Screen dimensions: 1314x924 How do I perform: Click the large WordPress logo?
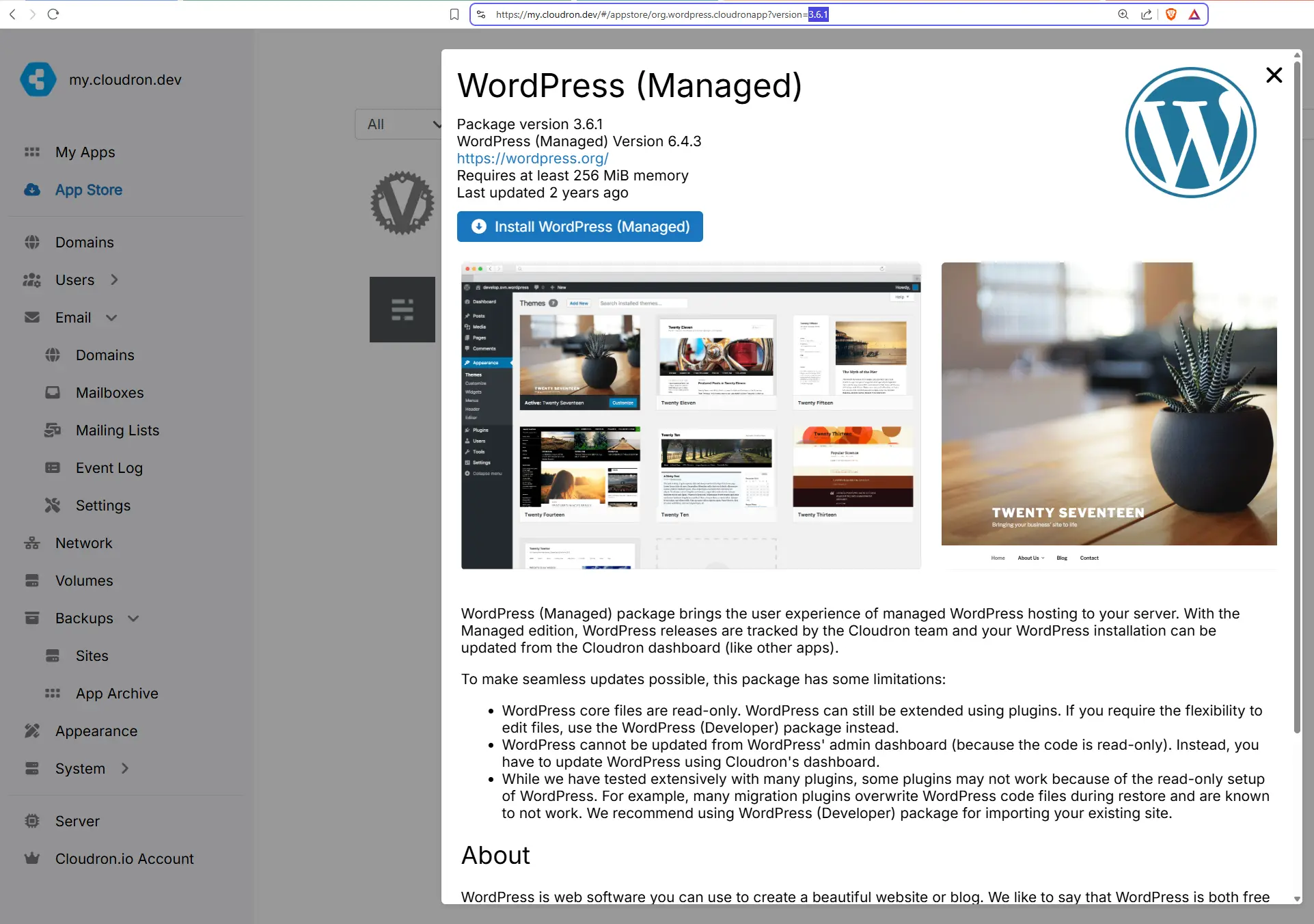click(x=1190, y=133)
